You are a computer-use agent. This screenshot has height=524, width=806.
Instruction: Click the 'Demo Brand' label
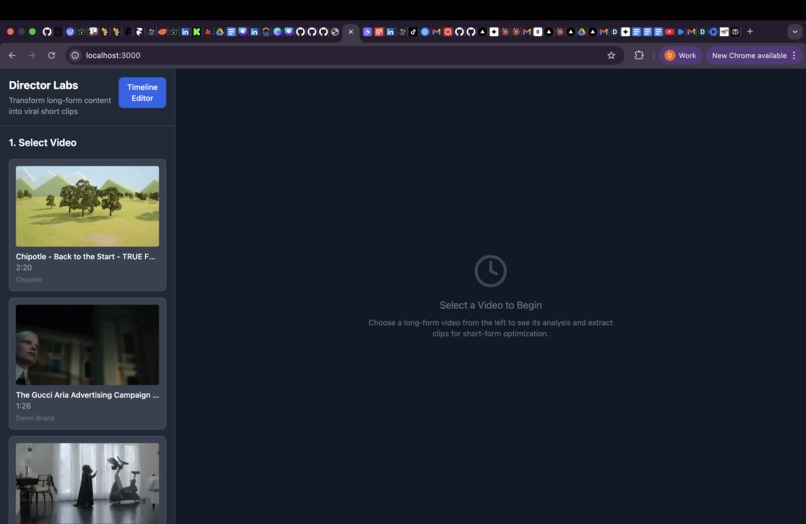point(34,418)
